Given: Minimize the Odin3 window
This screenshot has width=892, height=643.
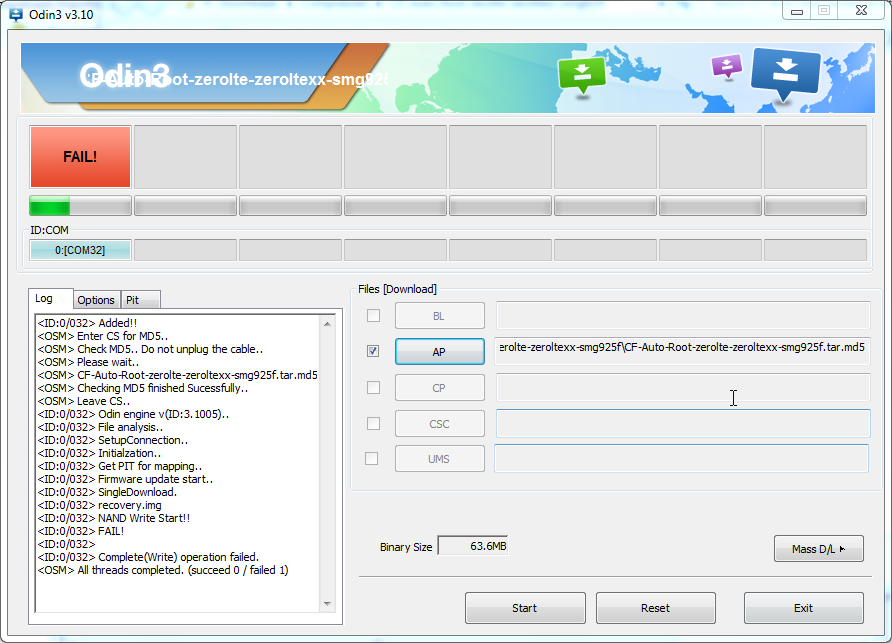Looking at the screenshot, I should (x=796, y=11).
